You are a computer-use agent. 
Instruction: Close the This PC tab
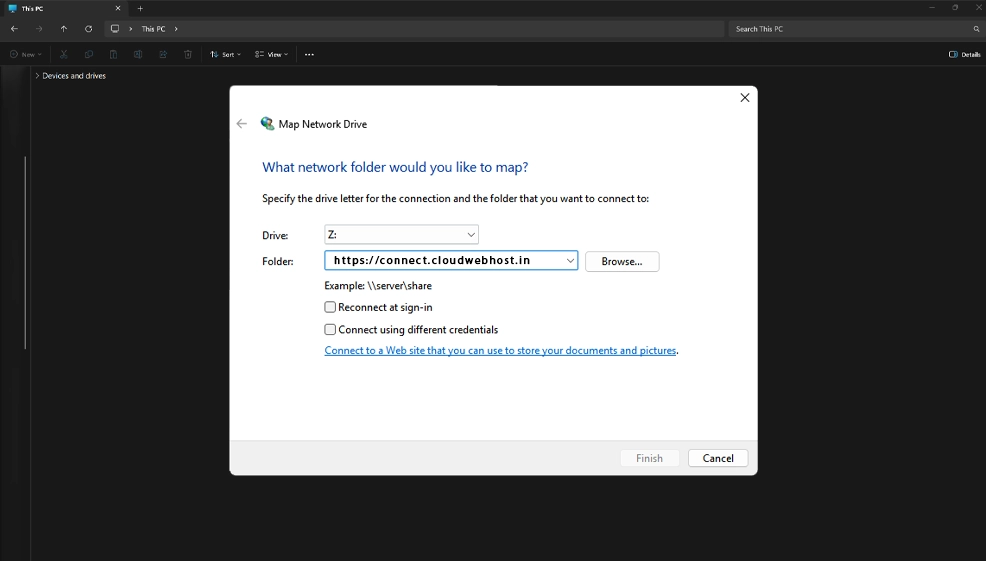[x=118, y=9]
